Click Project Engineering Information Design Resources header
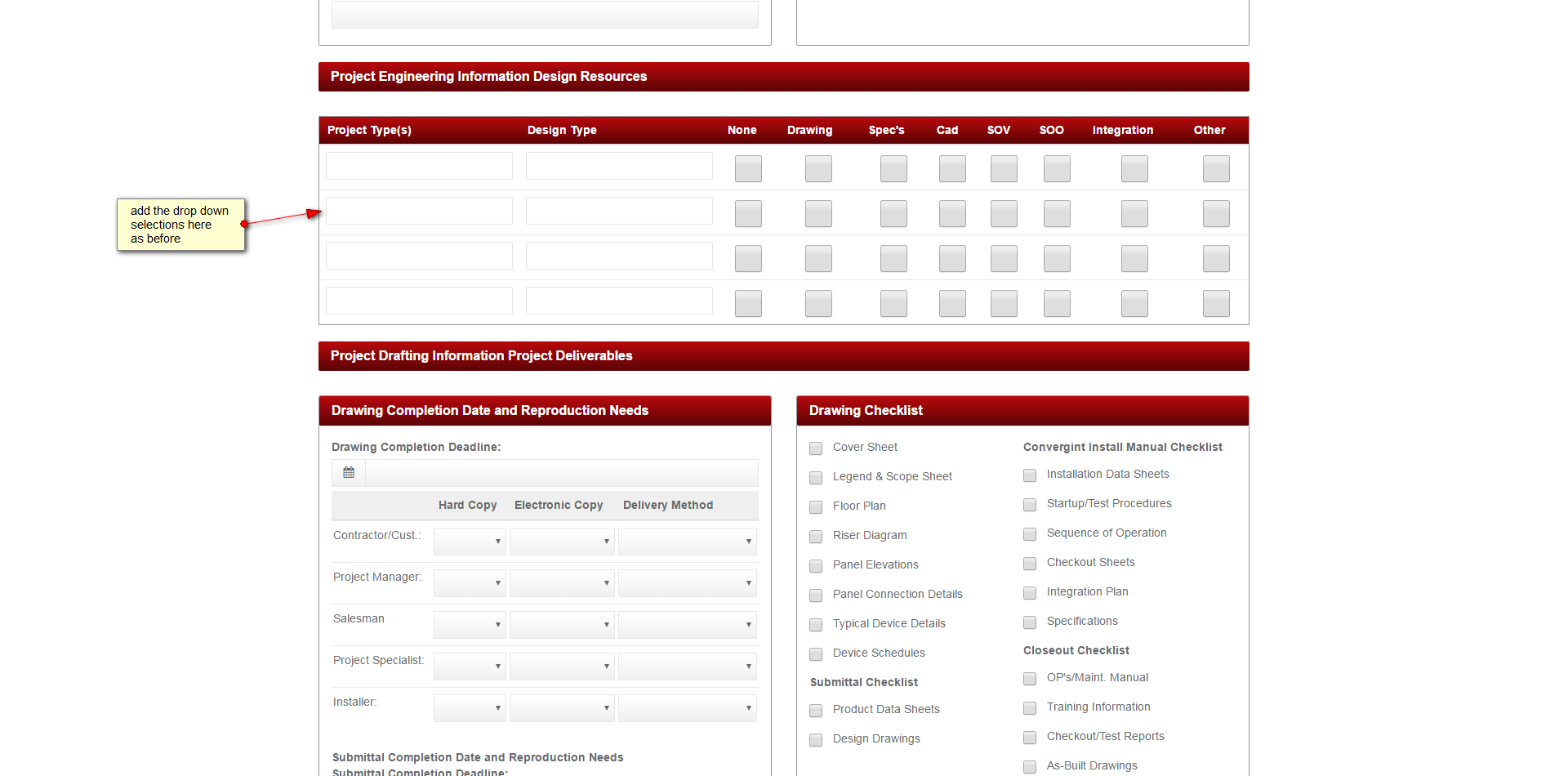1568x776 pixels. (x=784, y=77)
